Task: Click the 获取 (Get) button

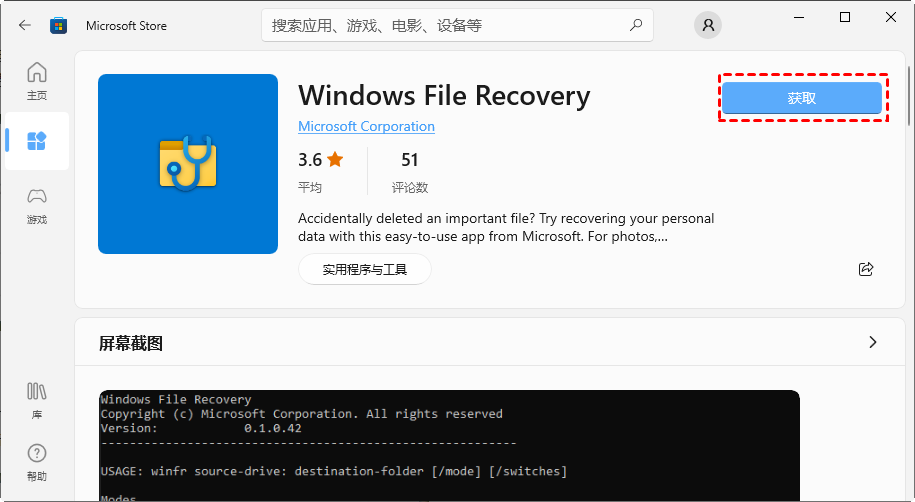Action: click(x=802, y=98)
